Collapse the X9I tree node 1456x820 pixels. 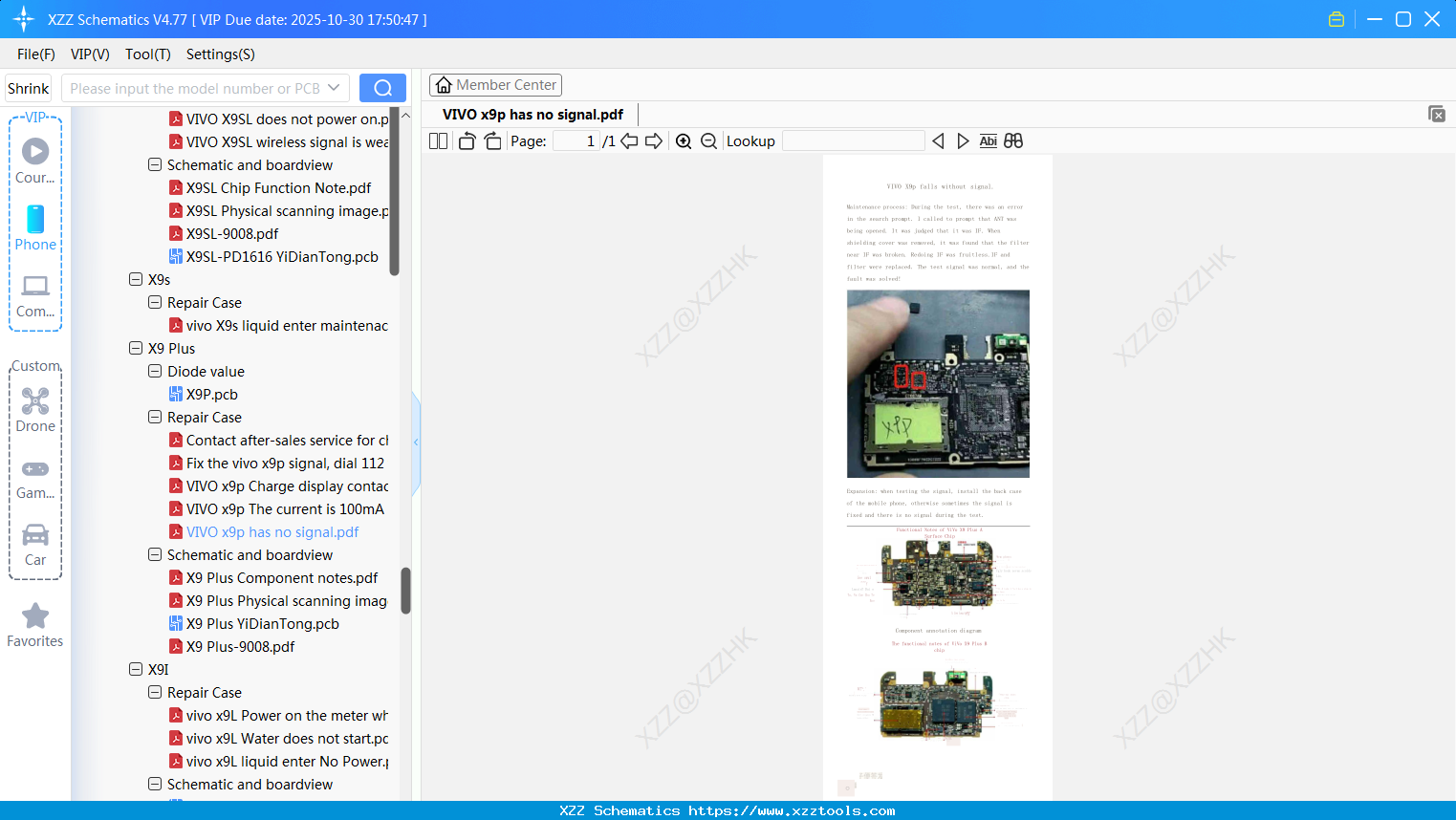click(x=136, y=669)
